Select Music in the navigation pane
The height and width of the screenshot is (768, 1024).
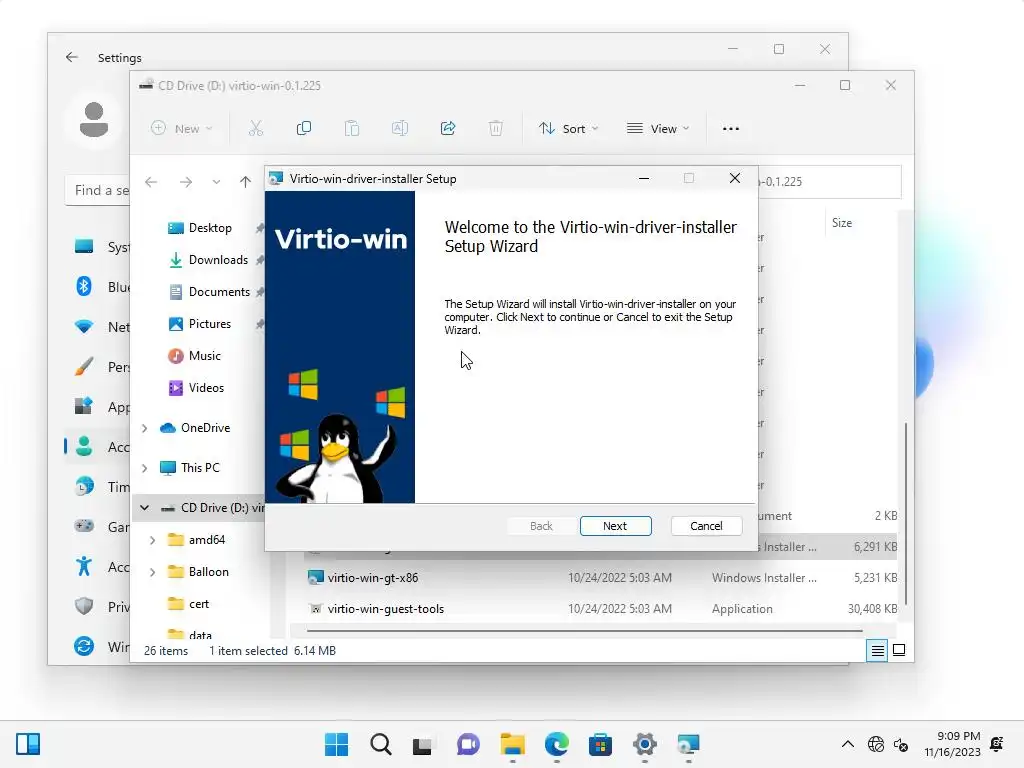tap(204, 356)
